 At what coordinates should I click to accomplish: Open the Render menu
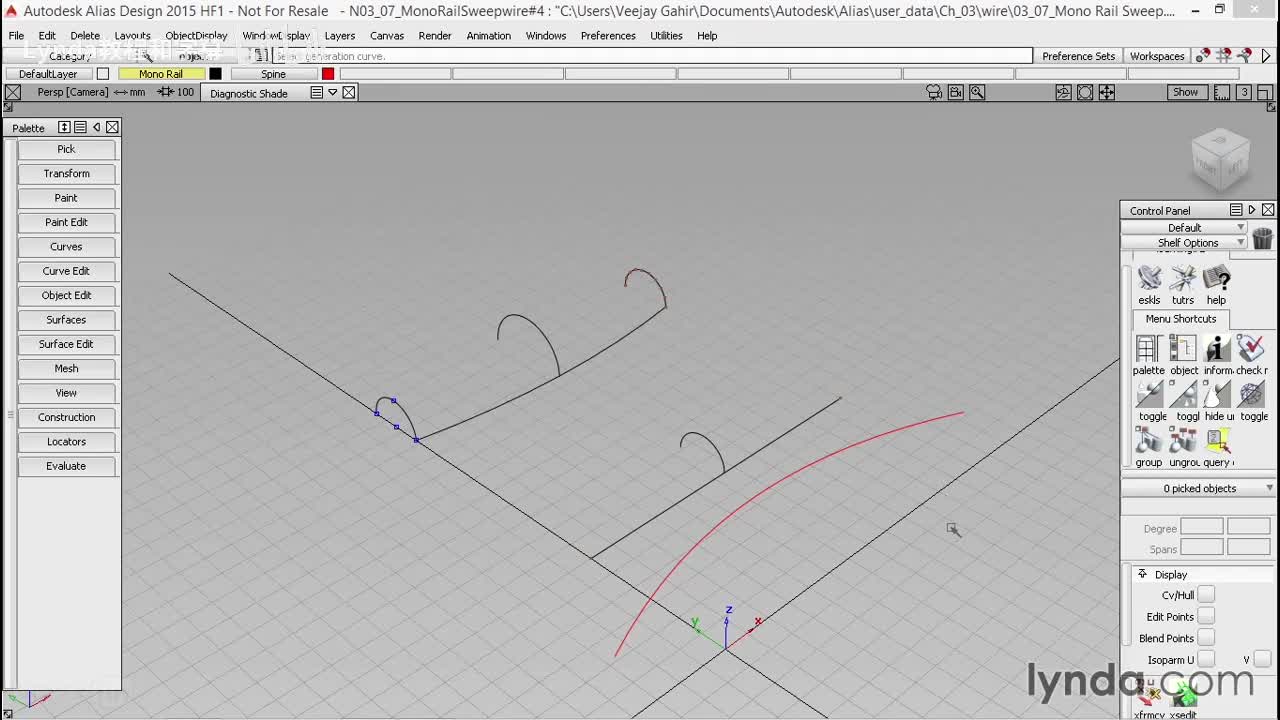tap(435, 35)
